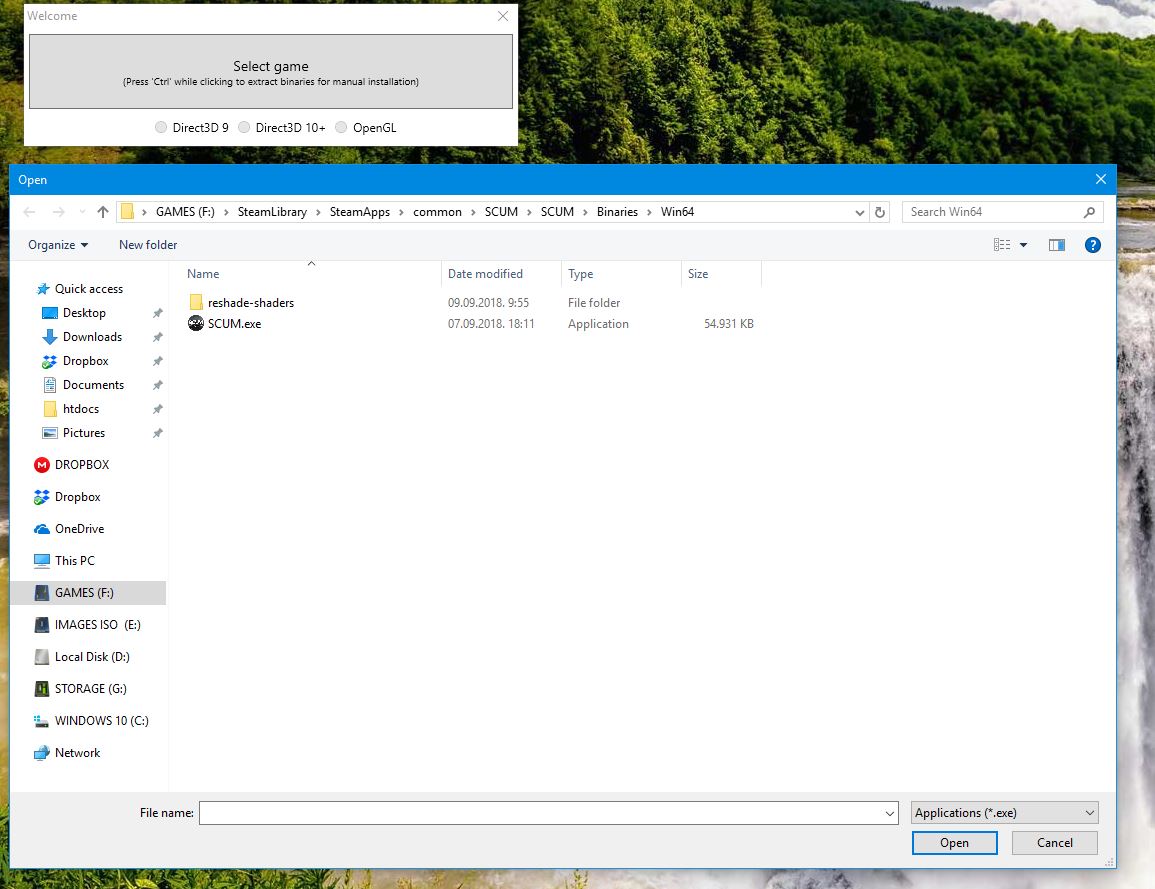1155x889 pixels.
Task: Sort by Type column header
Action: point(621,274)
